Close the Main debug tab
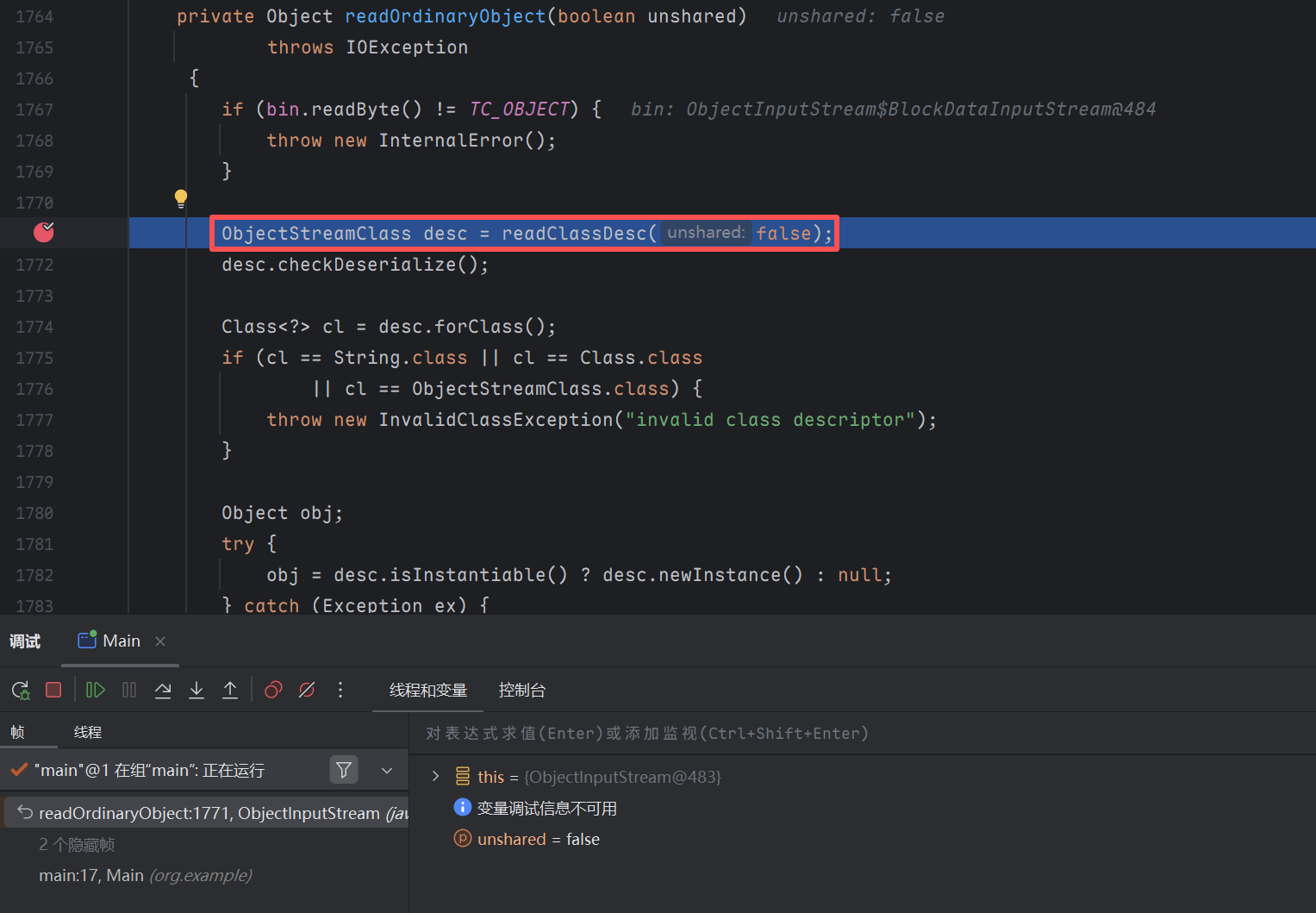1316x913 pixels. 160,641
